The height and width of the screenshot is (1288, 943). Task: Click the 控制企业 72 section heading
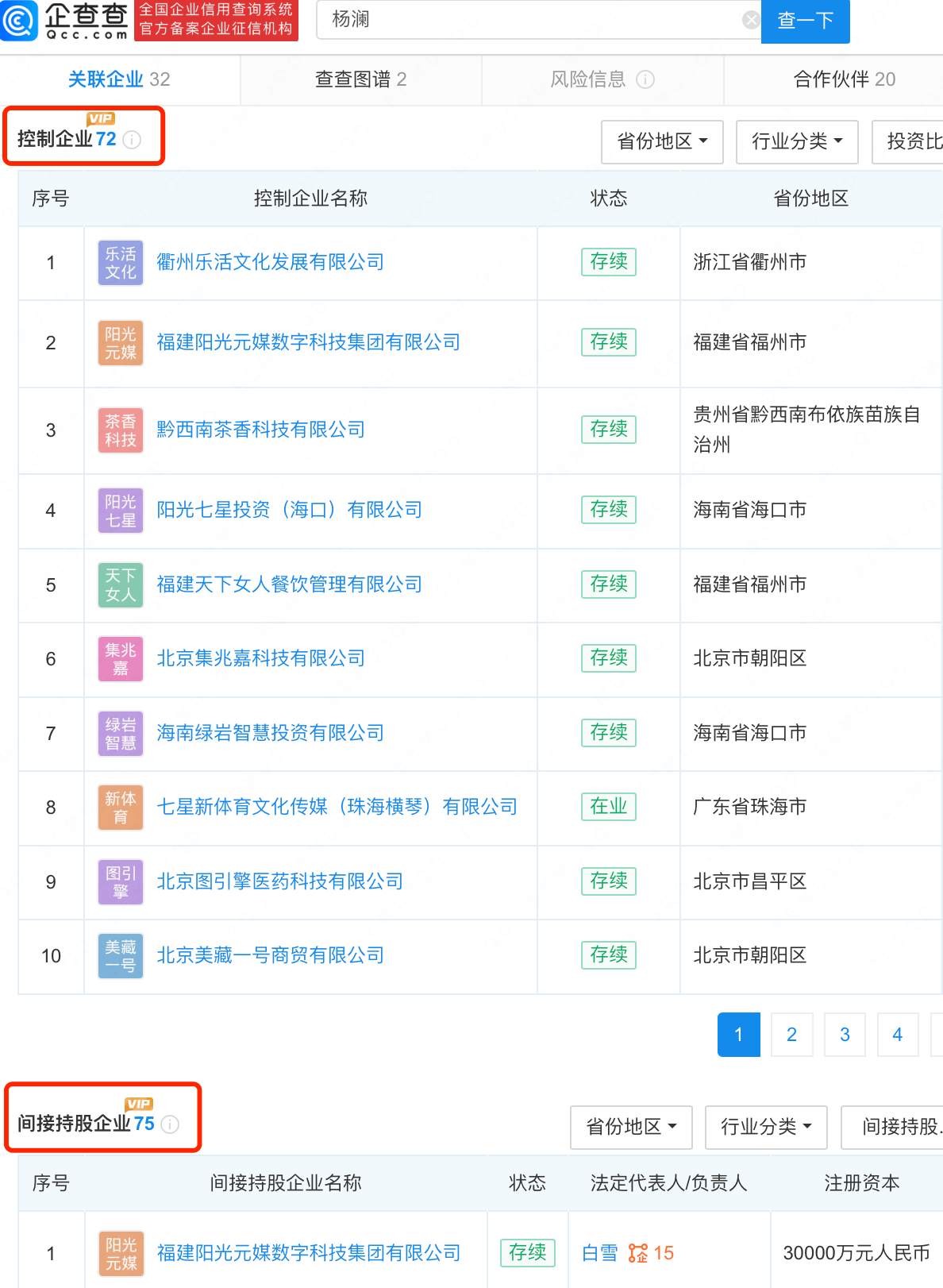[67, 139]
